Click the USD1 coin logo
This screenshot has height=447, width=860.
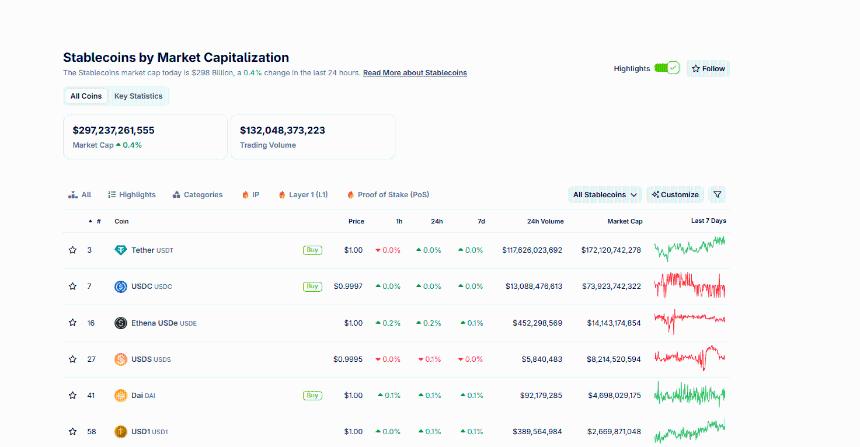pyautogui.click(x=121, y=432)
